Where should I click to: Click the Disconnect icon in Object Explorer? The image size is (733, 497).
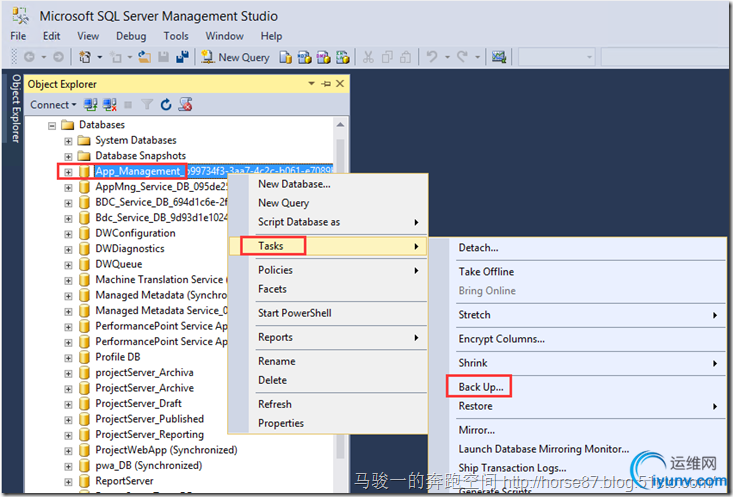[x=109, y=105]
